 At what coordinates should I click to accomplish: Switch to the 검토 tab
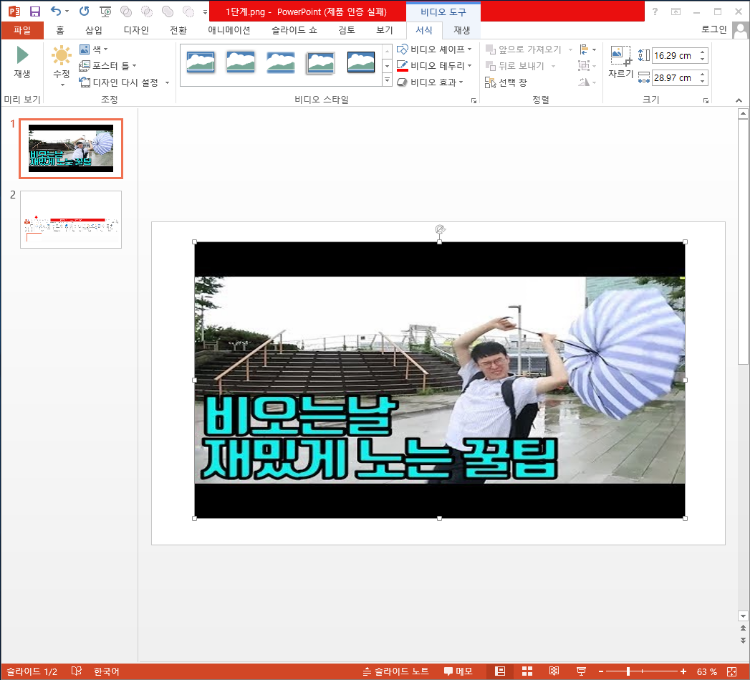[x=346, y=30]
